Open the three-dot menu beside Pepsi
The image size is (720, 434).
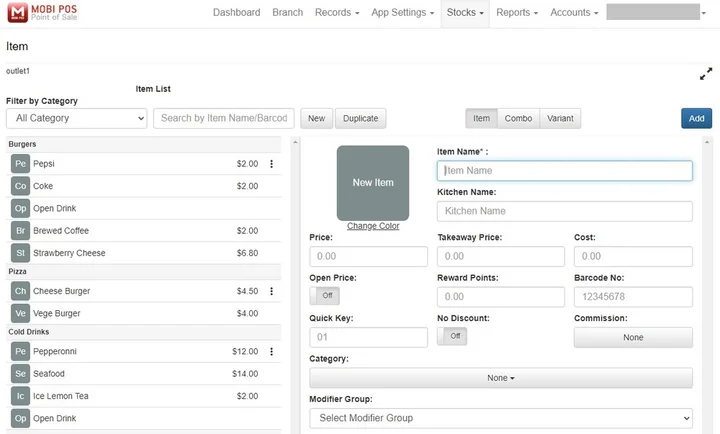pyautogui.click(x=271, y=164)
